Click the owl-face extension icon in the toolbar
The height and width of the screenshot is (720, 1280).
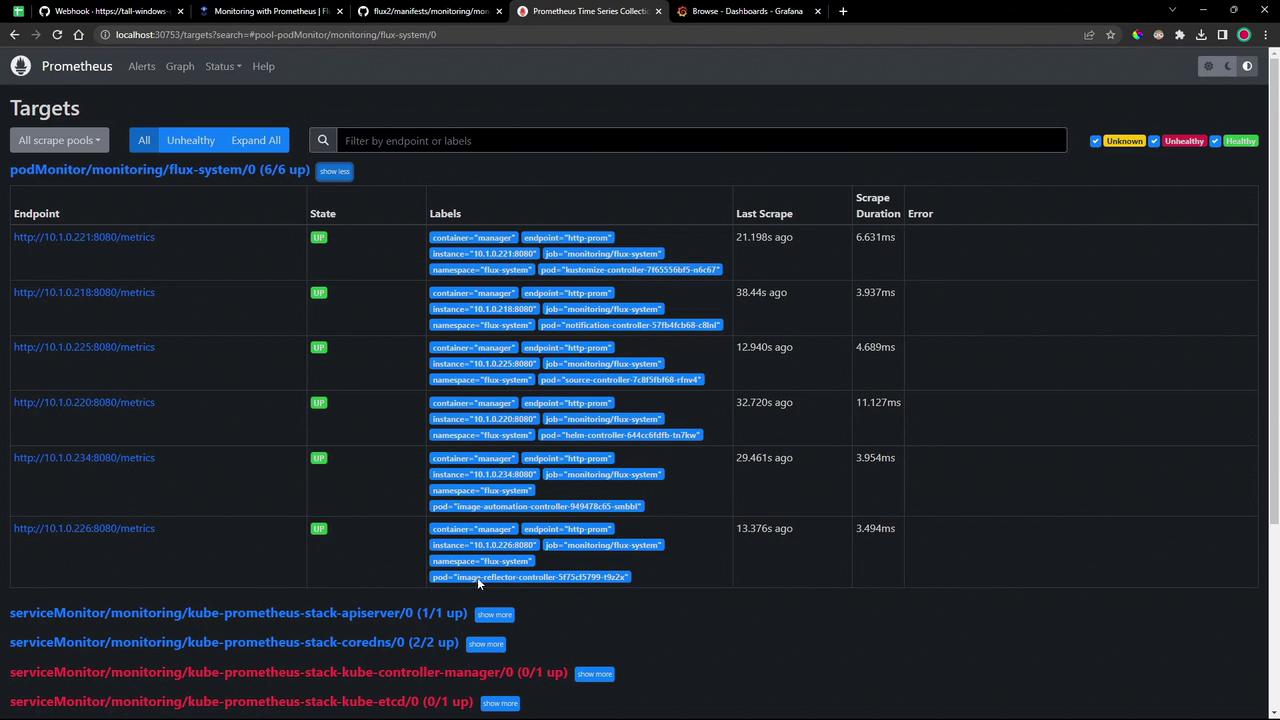click(1159, 35)
